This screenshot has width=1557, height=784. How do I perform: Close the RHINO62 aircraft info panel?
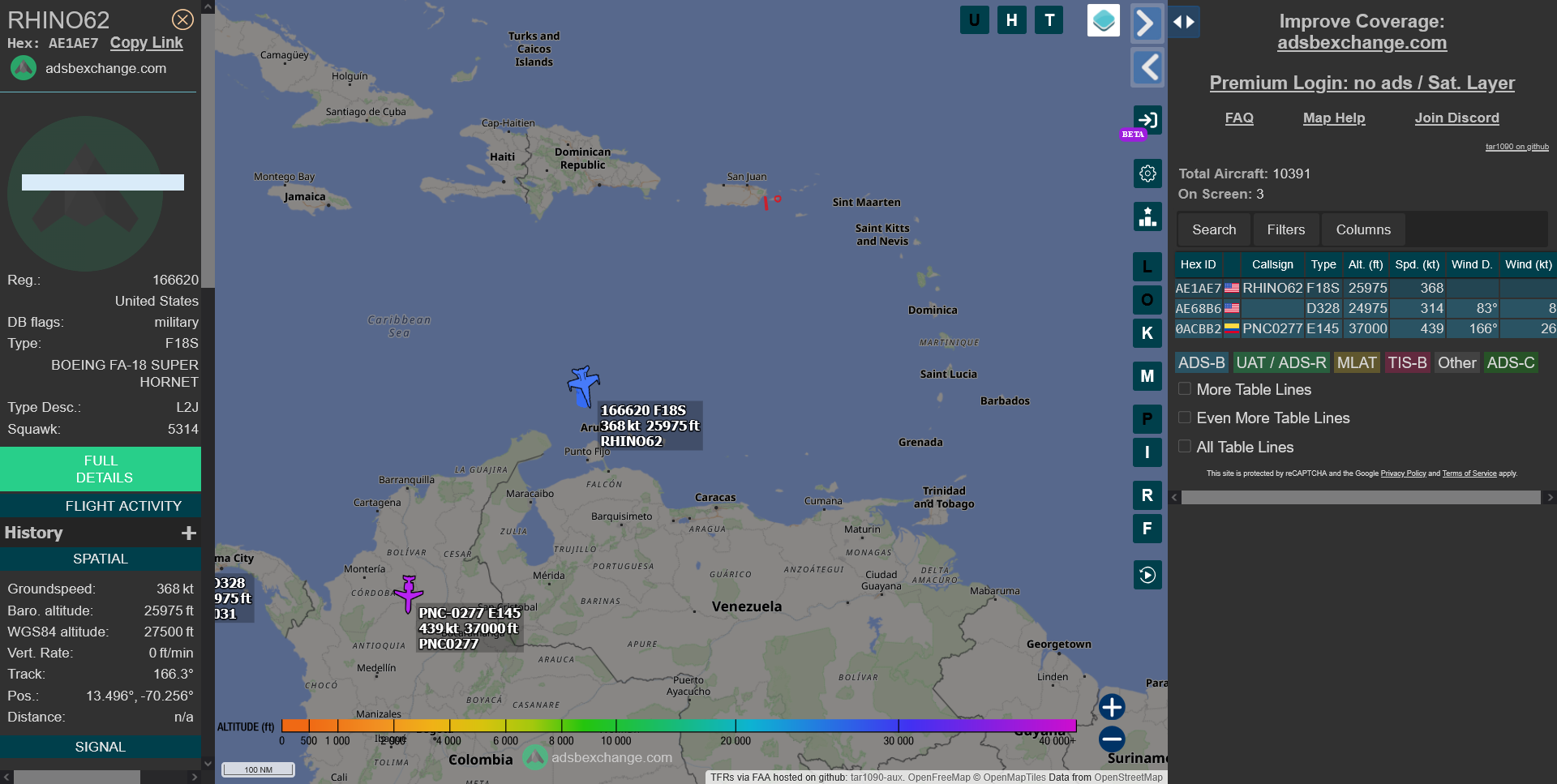(x=182, y=19)
